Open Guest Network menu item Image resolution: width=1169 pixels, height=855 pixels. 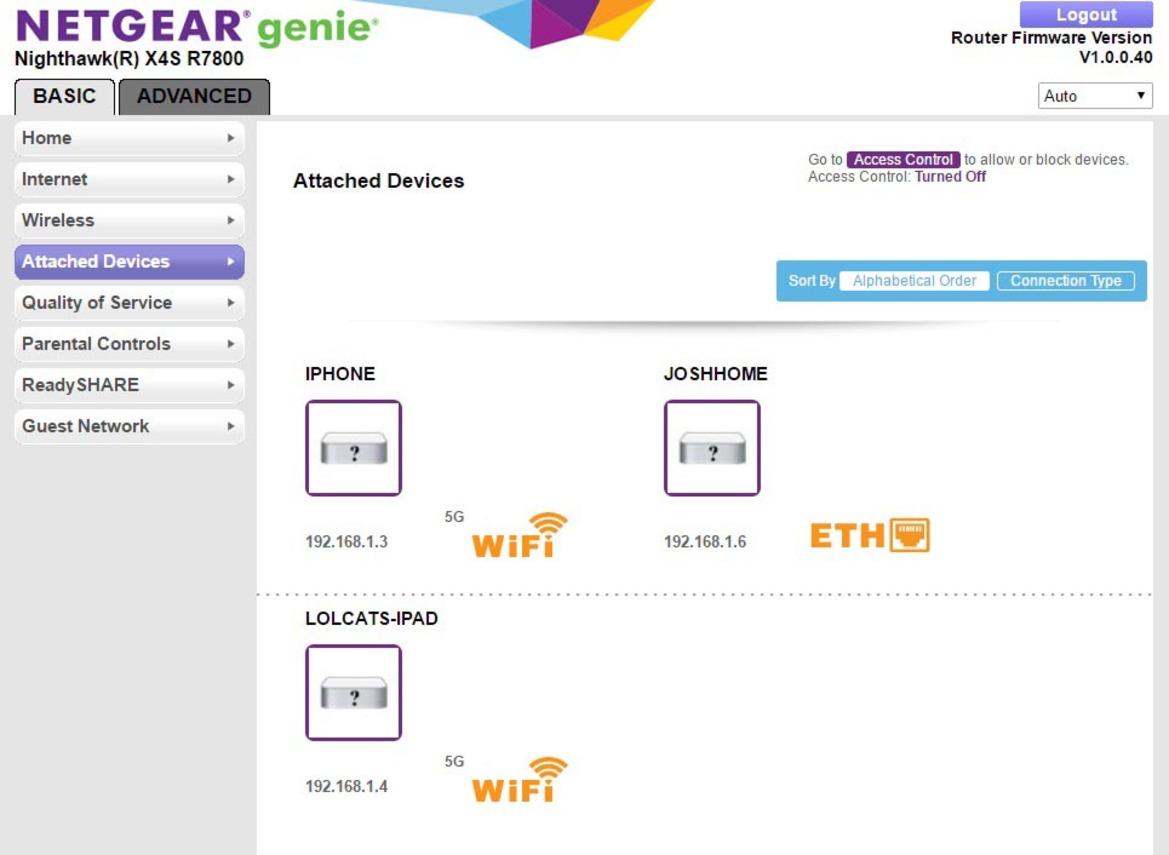pyautogui.click(x=130, y=426)
